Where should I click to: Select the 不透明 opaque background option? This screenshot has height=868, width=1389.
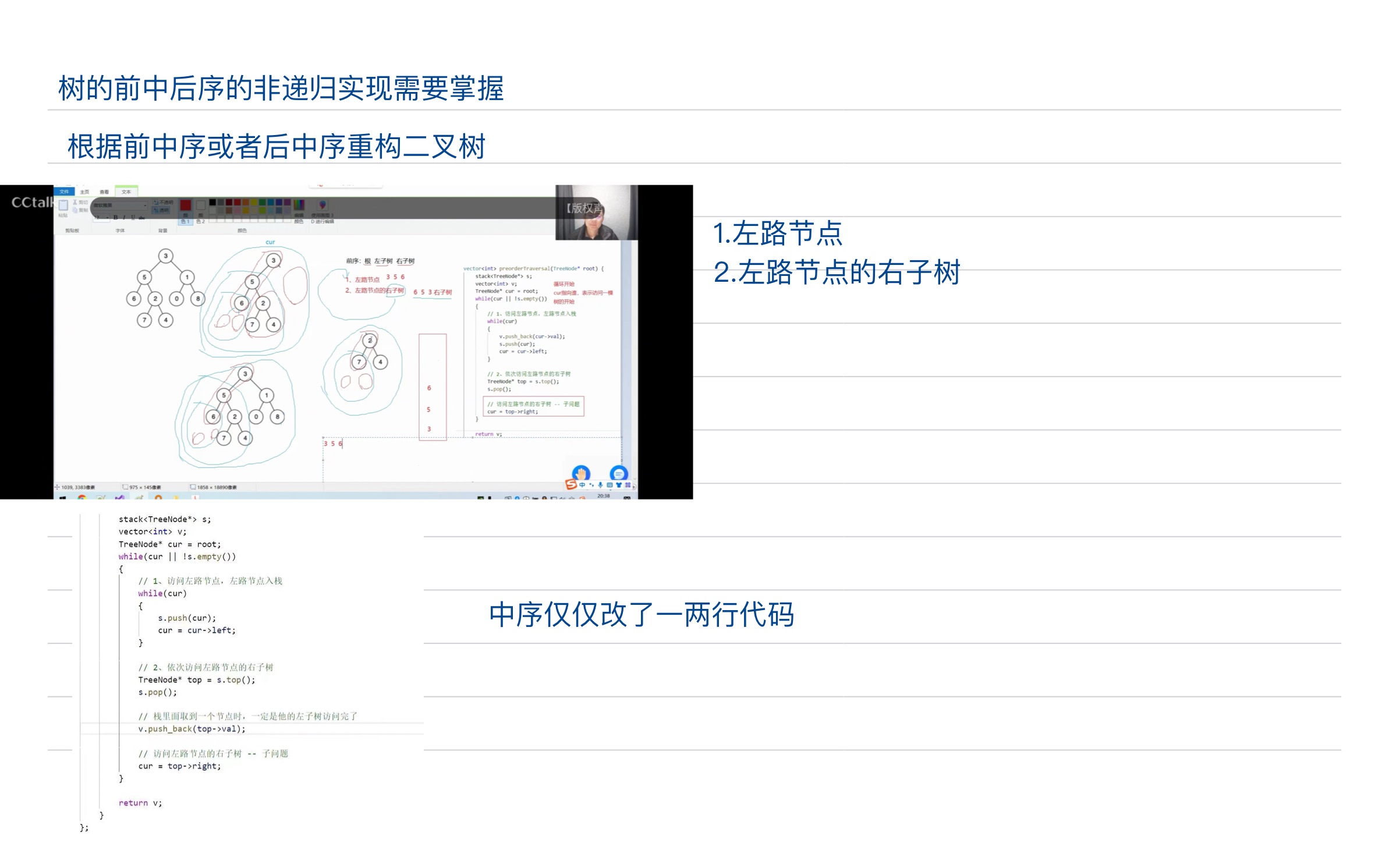point(163,202)
